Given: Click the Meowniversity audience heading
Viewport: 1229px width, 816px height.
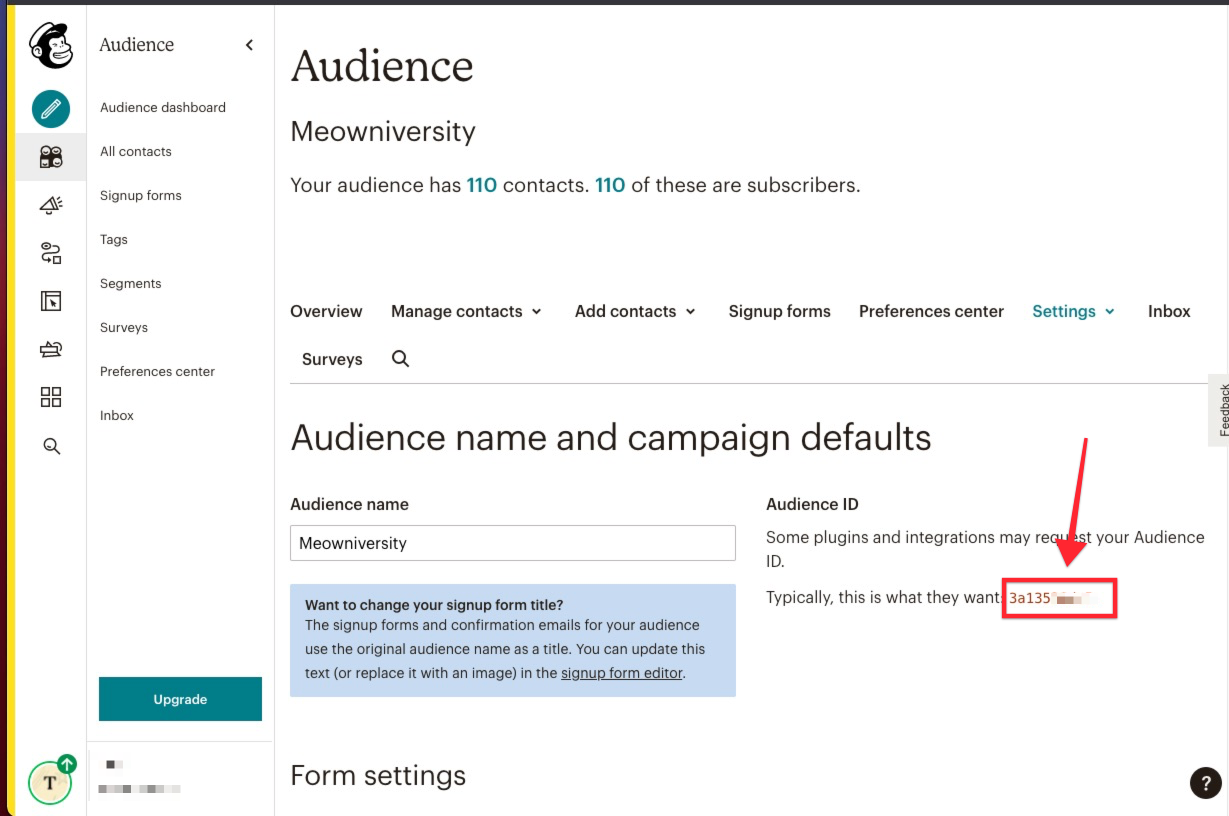Looking at the screenshot, I should [x=383, y=132].
